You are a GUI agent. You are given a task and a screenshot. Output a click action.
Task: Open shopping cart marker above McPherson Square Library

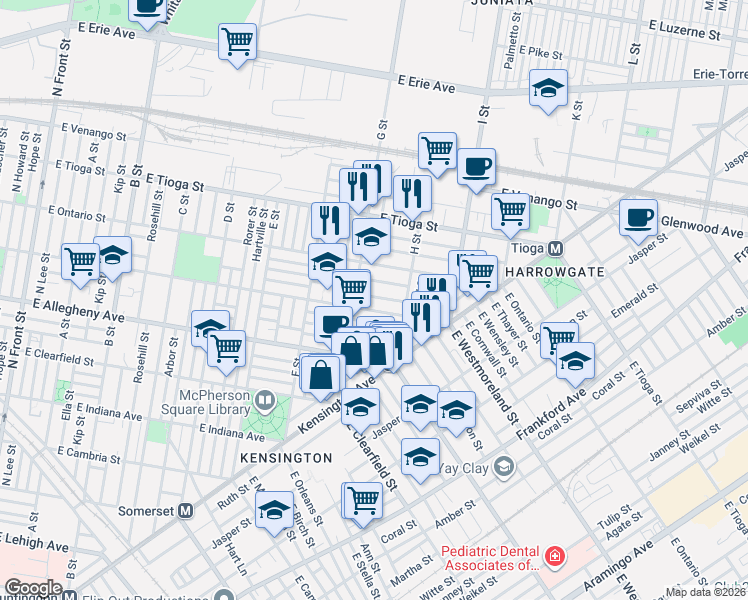click(x=227, y=353)
